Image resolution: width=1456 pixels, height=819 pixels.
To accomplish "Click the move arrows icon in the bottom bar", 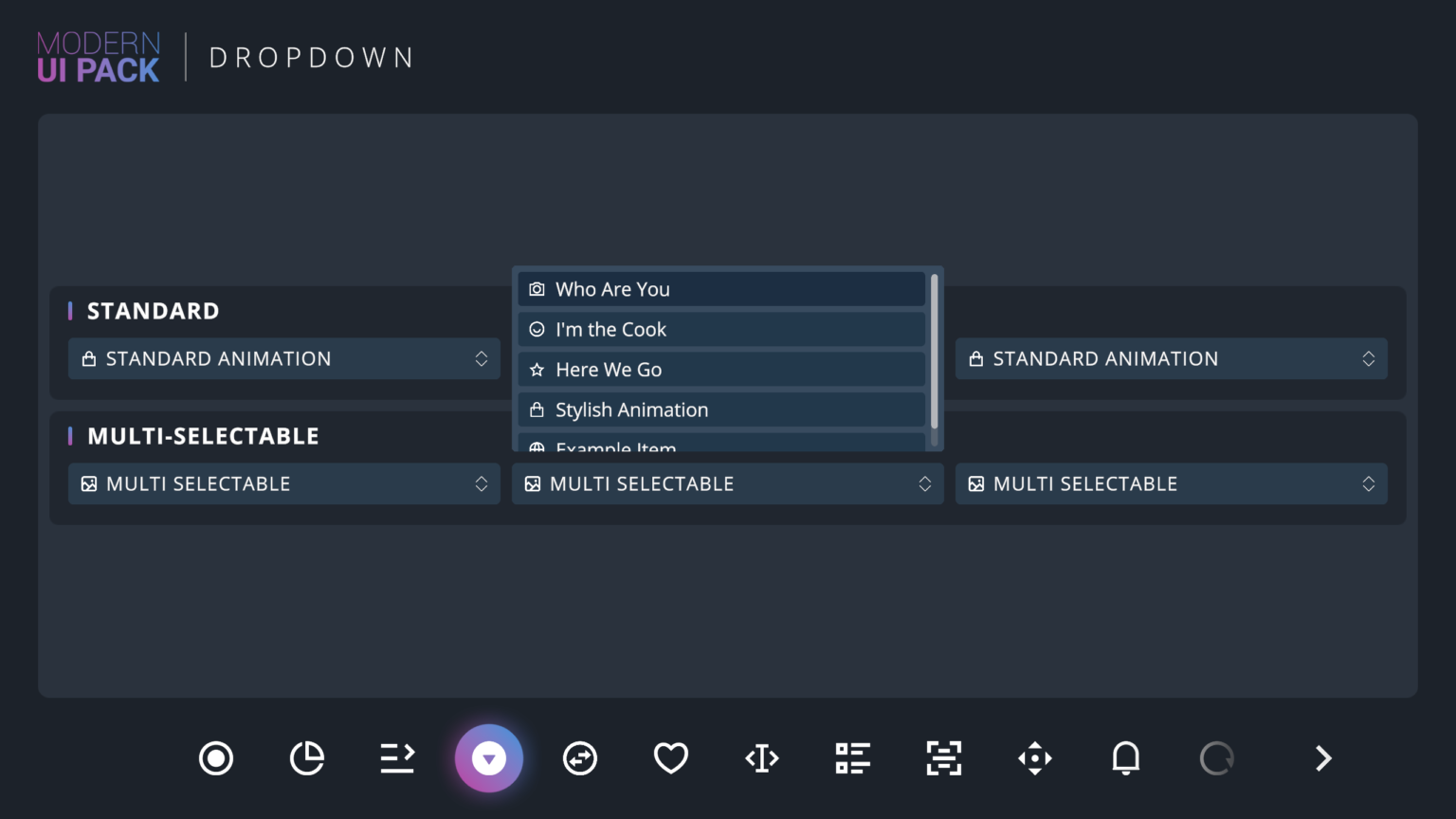I will (1034, 757).
